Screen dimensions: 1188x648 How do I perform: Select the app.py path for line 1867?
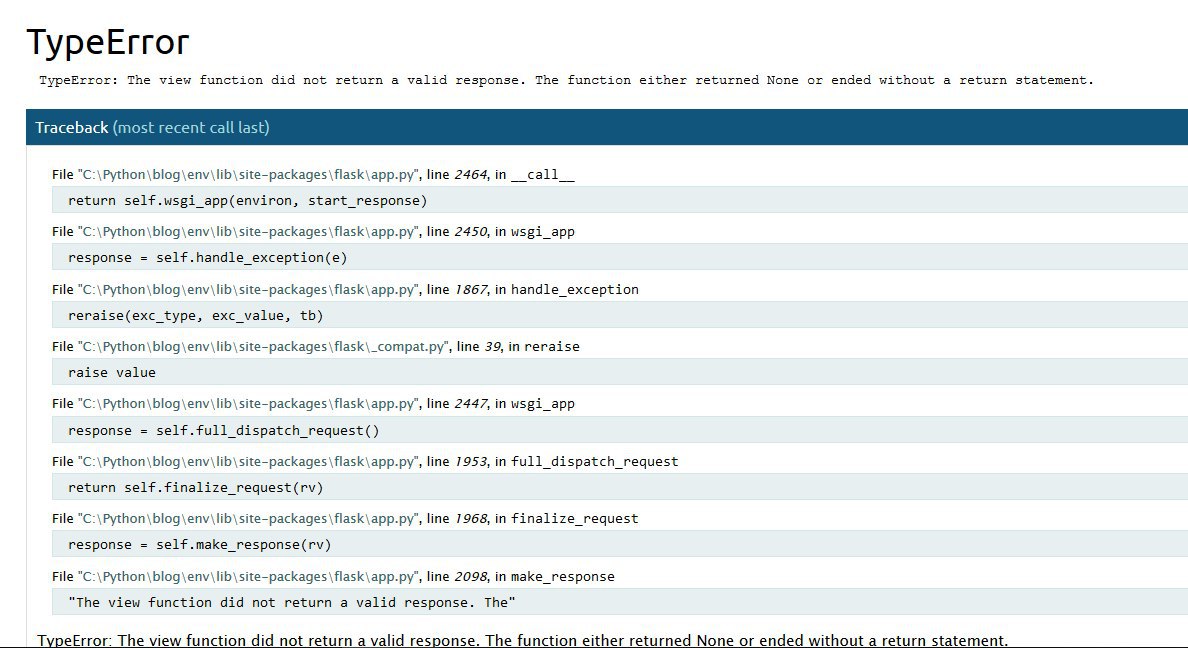[x=248, y=289]
